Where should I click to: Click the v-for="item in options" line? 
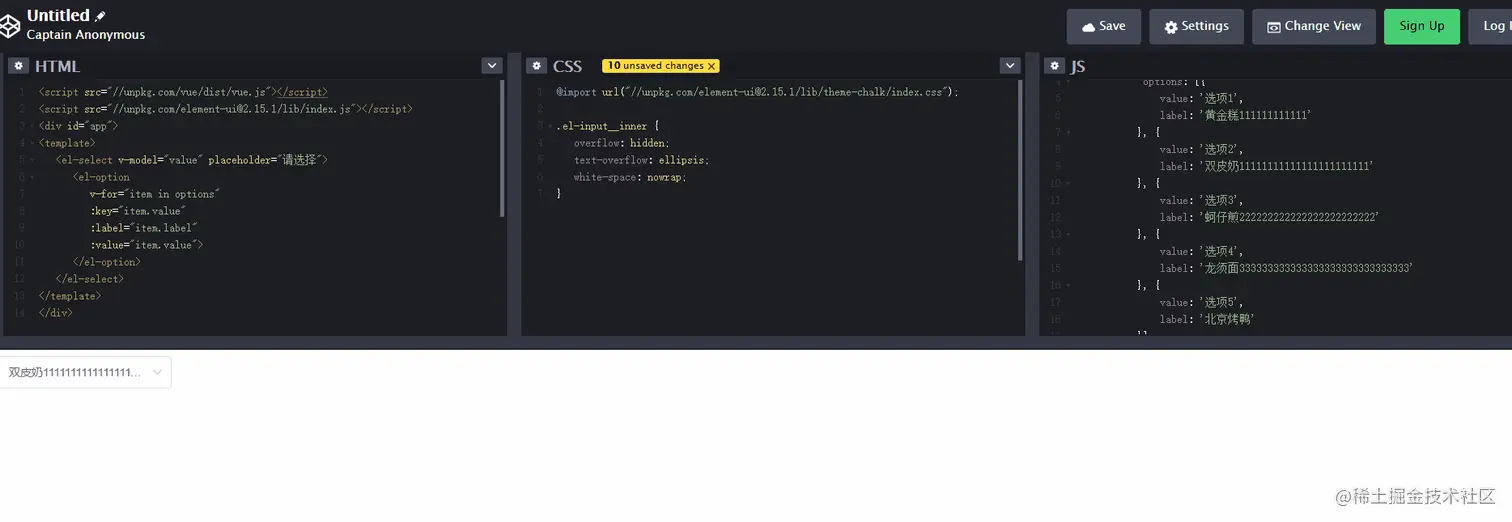pyautogui.click(x=154, y=194)
